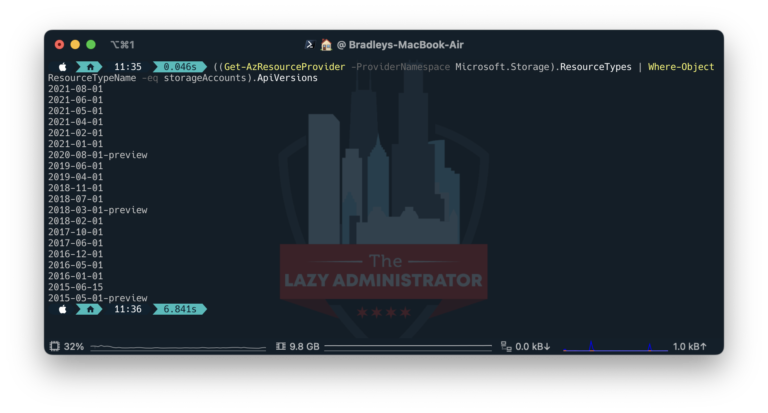This screenshot has width=768, height=413.
Task: Click the 11:35 time in the prompt
Action: 128,67
